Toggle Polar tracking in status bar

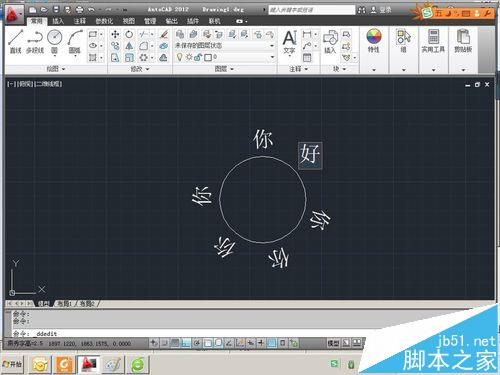[x=197, y=343]
